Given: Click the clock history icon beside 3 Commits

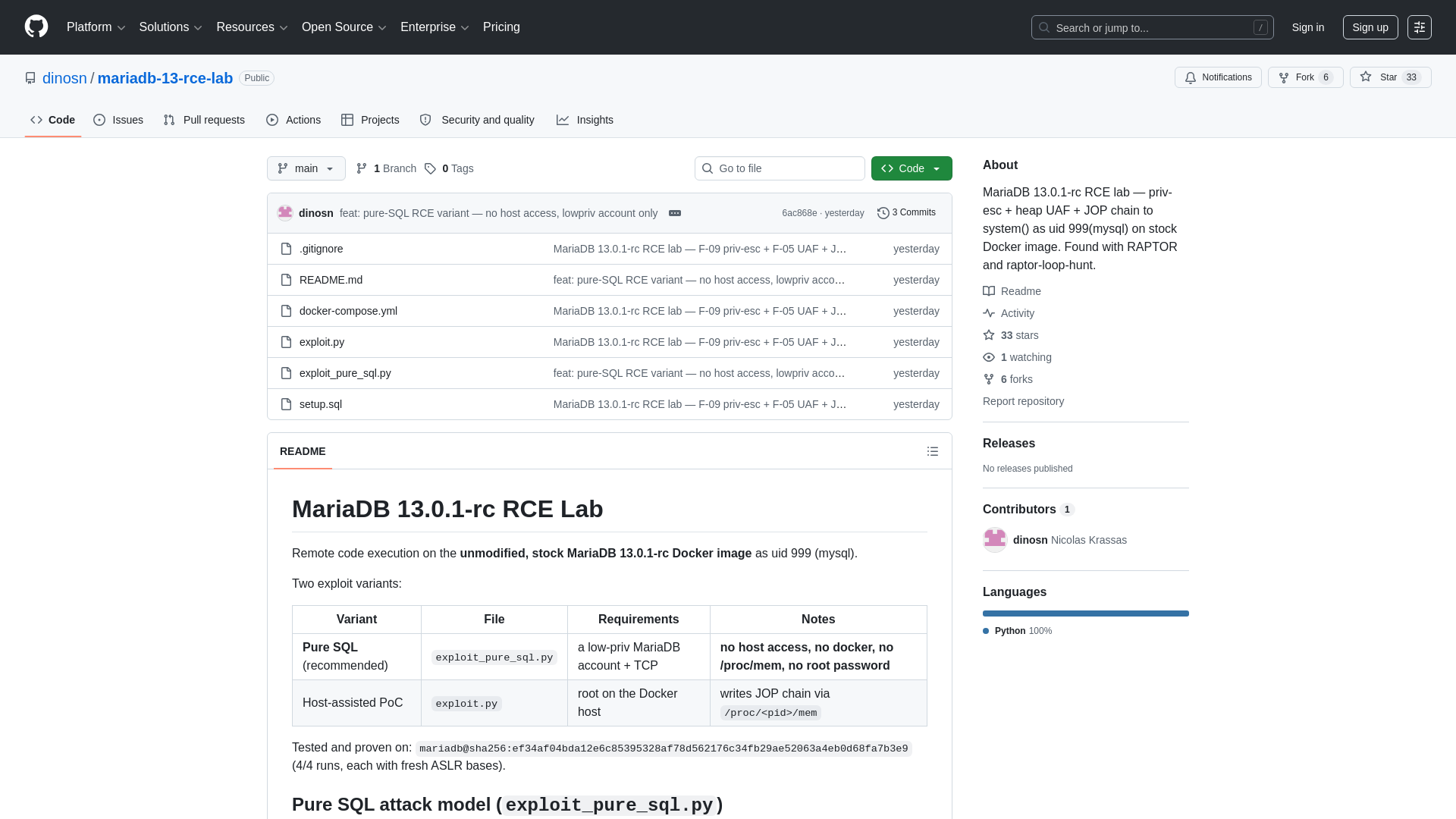Looking at the screenshot, I should click(883, 213).
